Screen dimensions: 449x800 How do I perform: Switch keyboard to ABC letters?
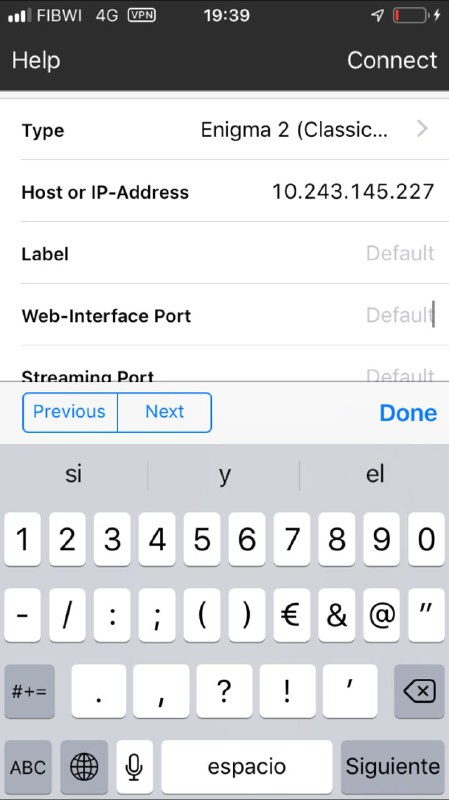click(28, 766)
